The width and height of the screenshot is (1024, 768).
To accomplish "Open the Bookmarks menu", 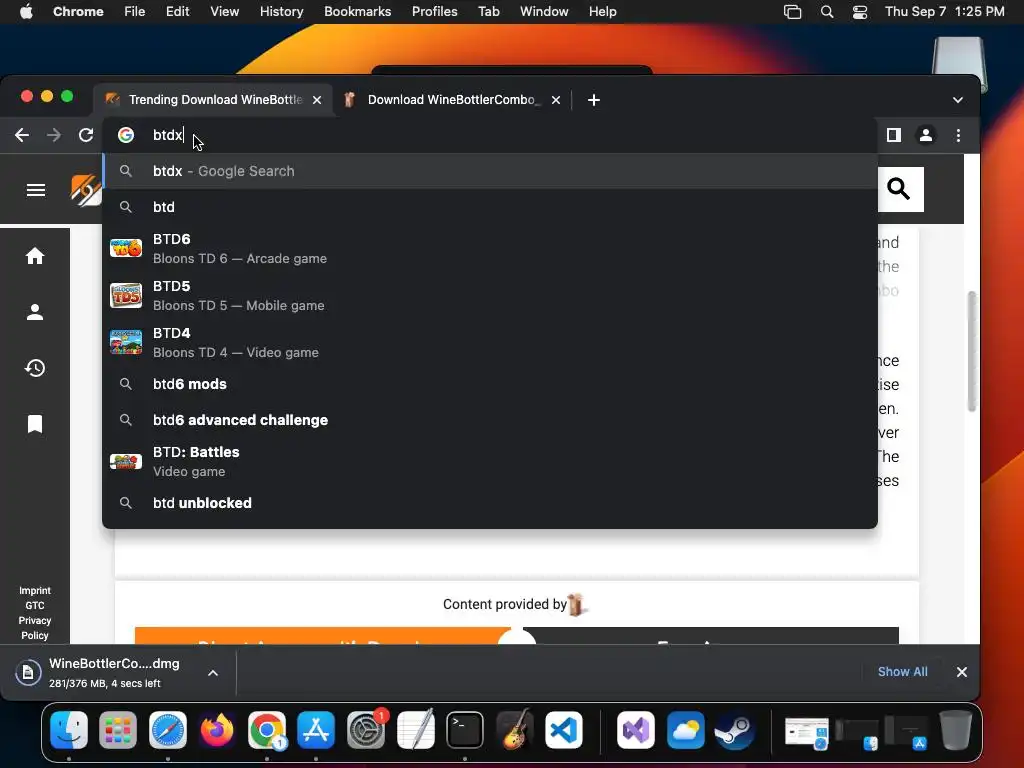I will coord(358,12).
